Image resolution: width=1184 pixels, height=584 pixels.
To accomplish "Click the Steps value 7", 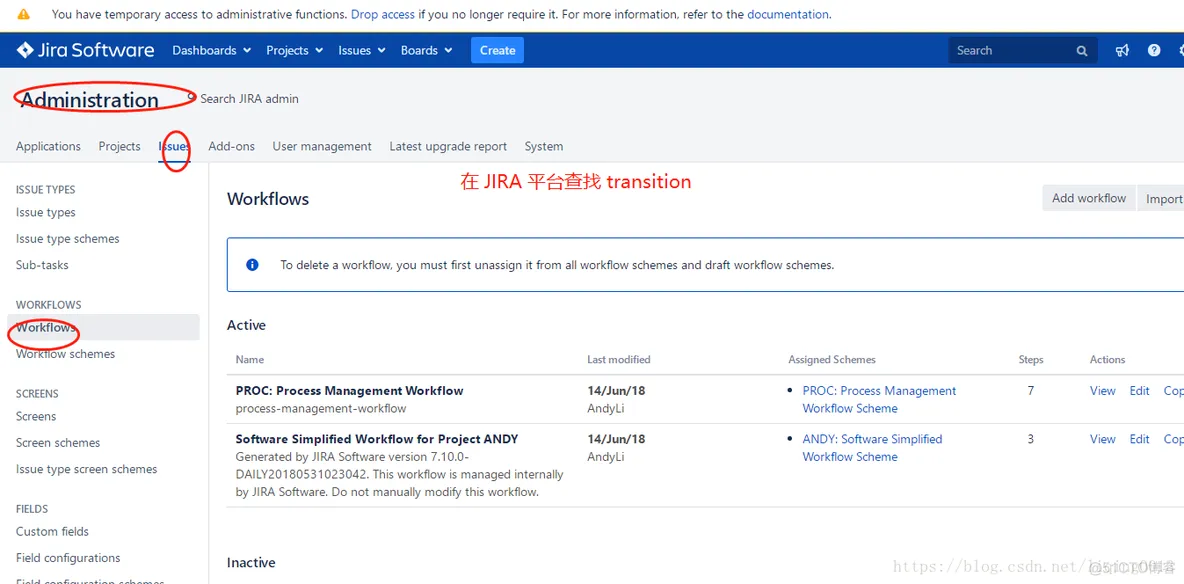I will click(1031, 391).
